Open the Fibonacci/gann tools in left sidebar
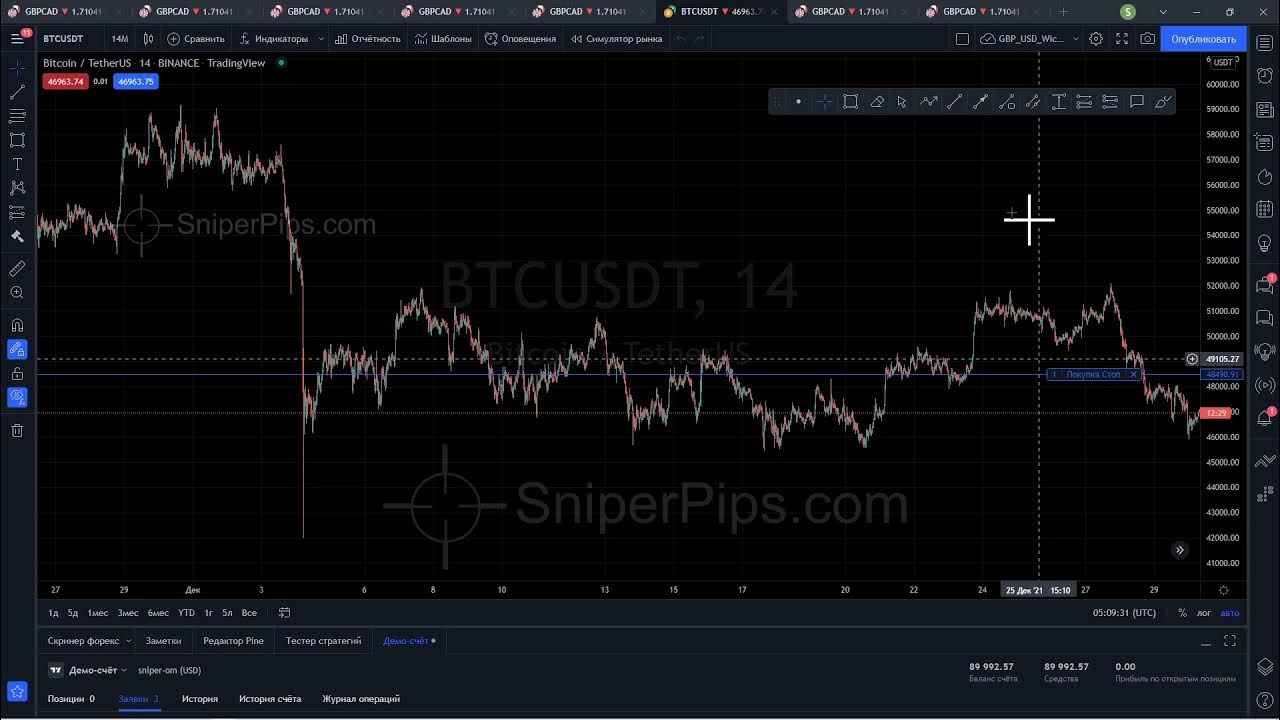The width and height of the screenshot is (1280, 720). click(x=17, y=116)
